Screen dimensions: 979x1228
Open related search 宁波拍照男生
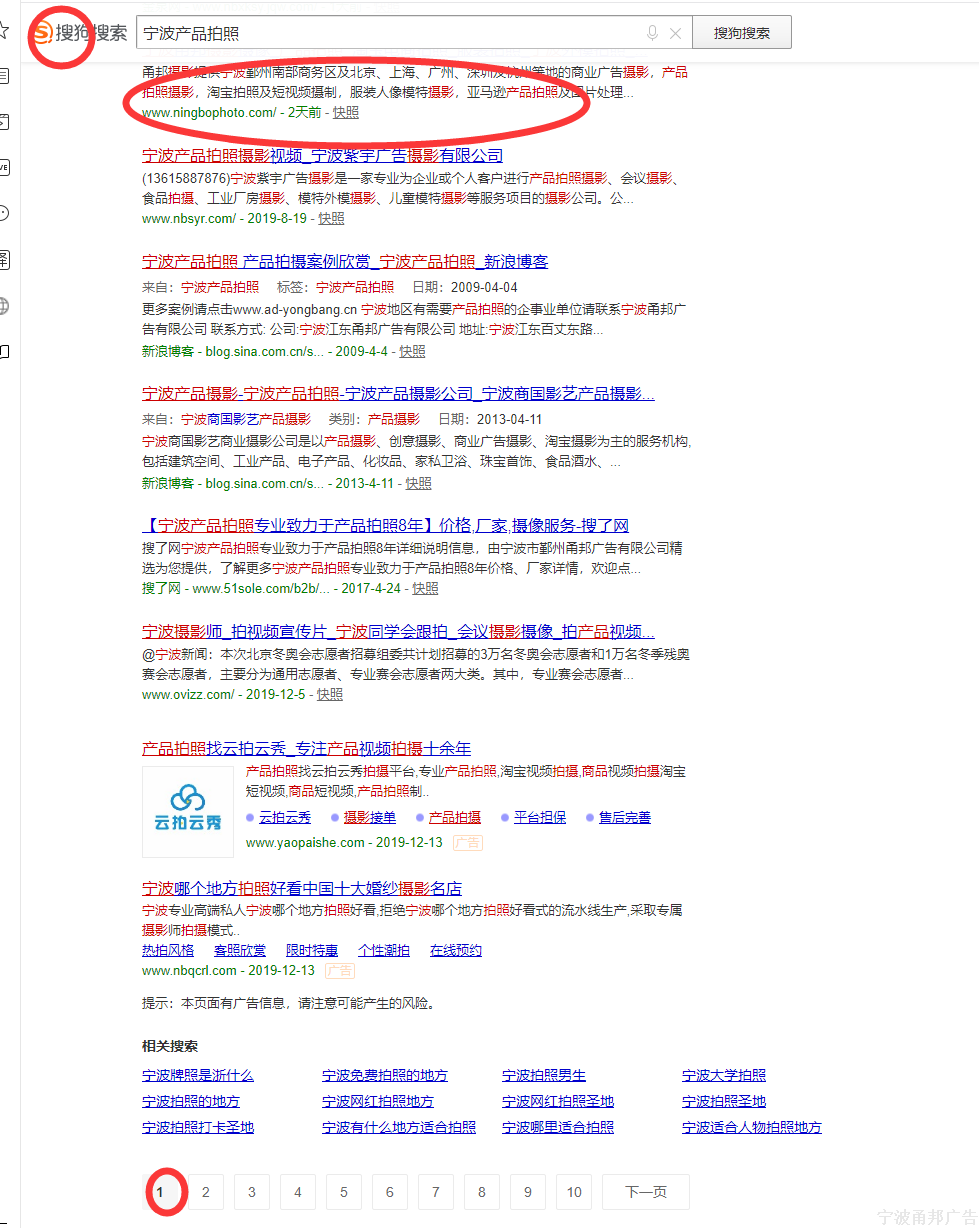point(544,1076)
